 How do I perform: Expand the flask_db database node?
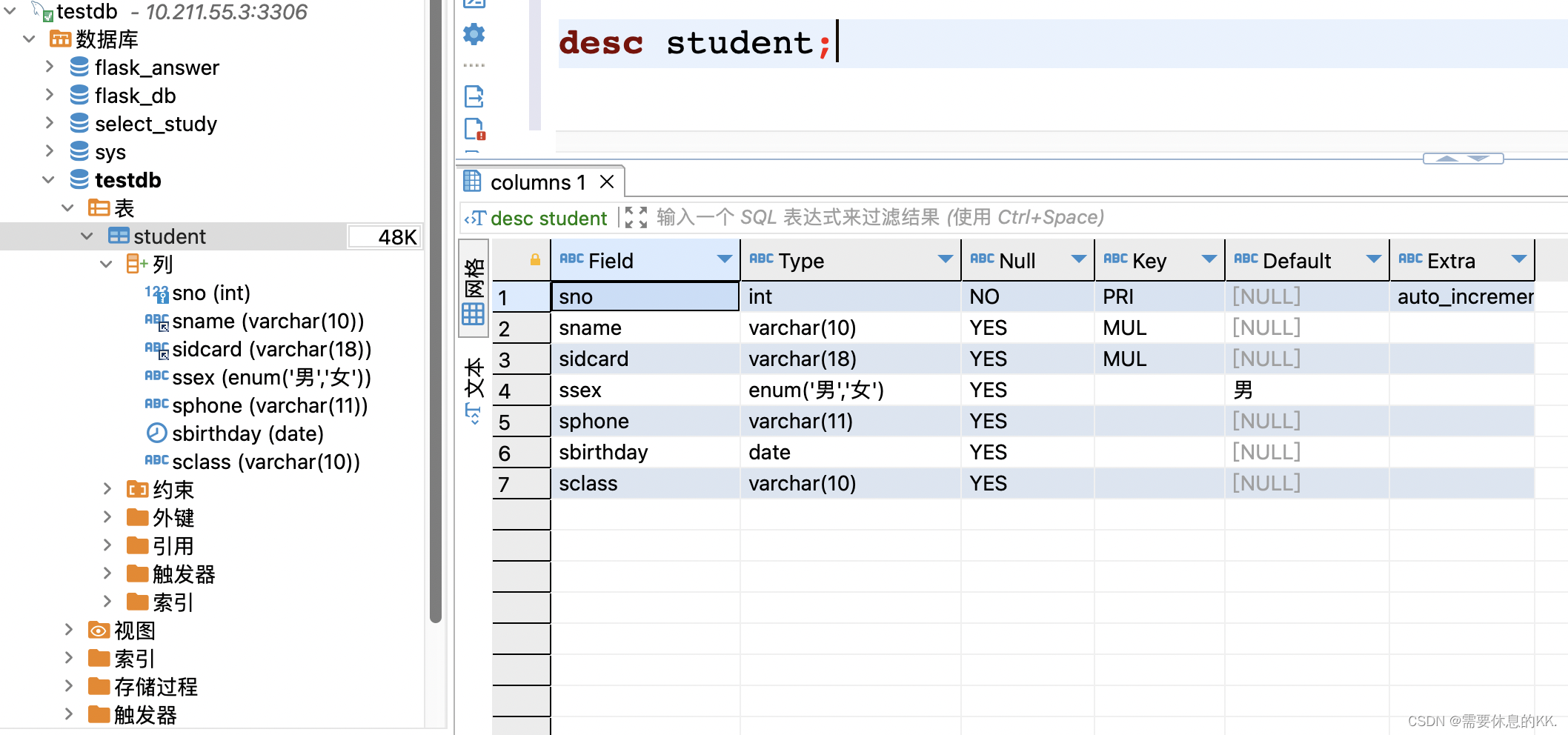[49, 95]
